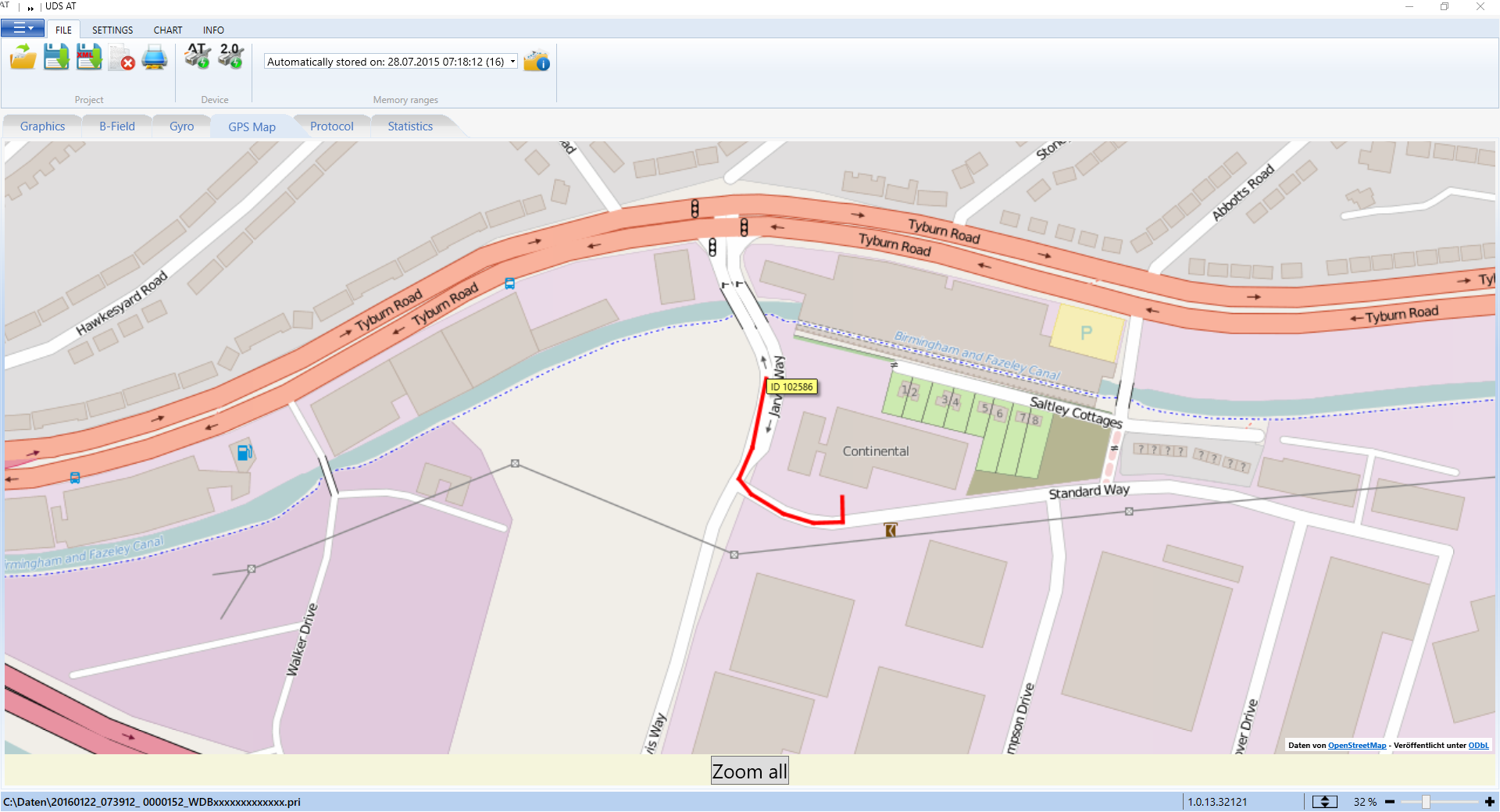Screen dimensions: 1500x812
Task: Delete document with the red X icon
Action: [122, 59]
